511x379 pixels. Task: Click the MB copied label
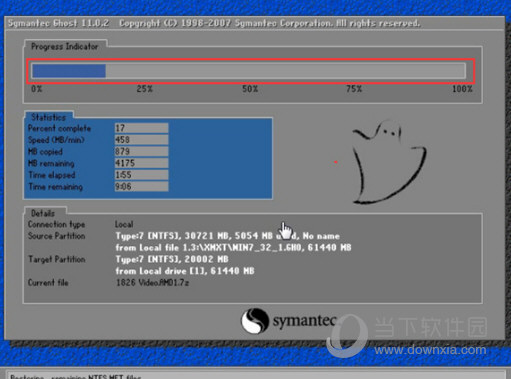click(45, 152)
